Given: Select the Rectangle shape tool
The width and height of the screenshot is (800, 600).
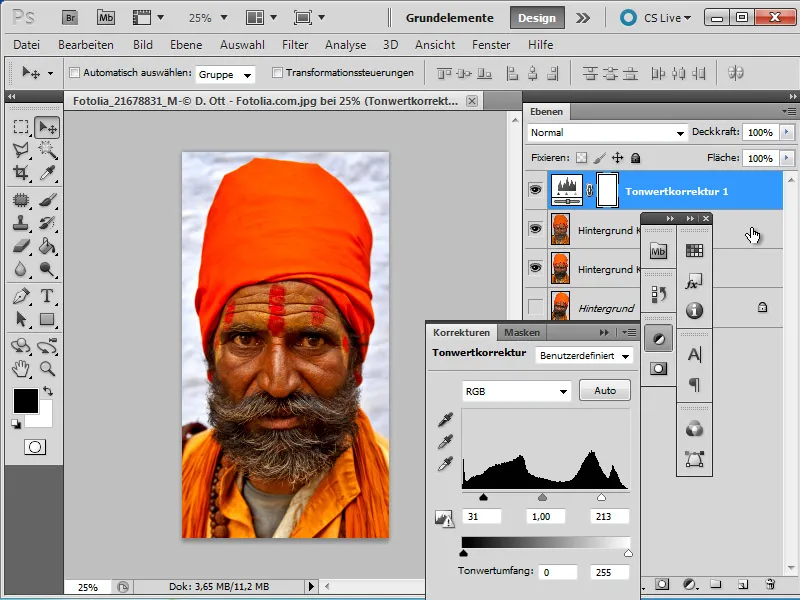Looking at the screenshot, I should tap(47, 319).
